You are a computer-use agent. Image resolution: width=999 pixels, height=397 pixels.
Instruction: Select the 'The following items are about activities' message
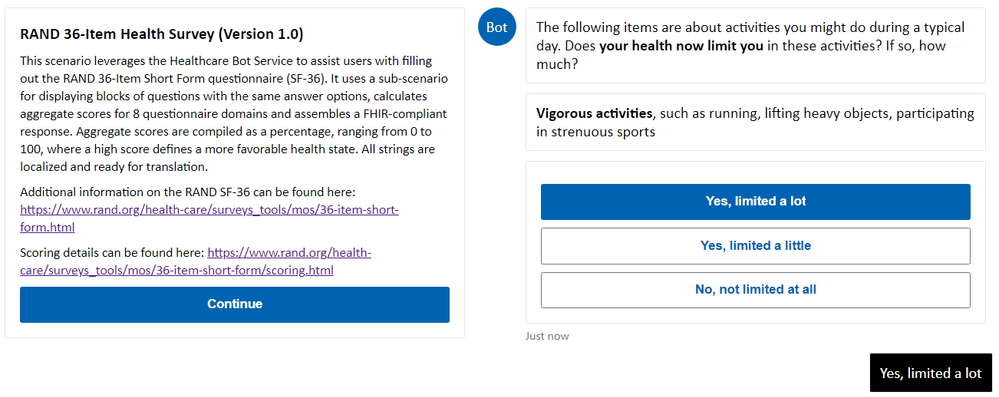click(x=755, y=46)
